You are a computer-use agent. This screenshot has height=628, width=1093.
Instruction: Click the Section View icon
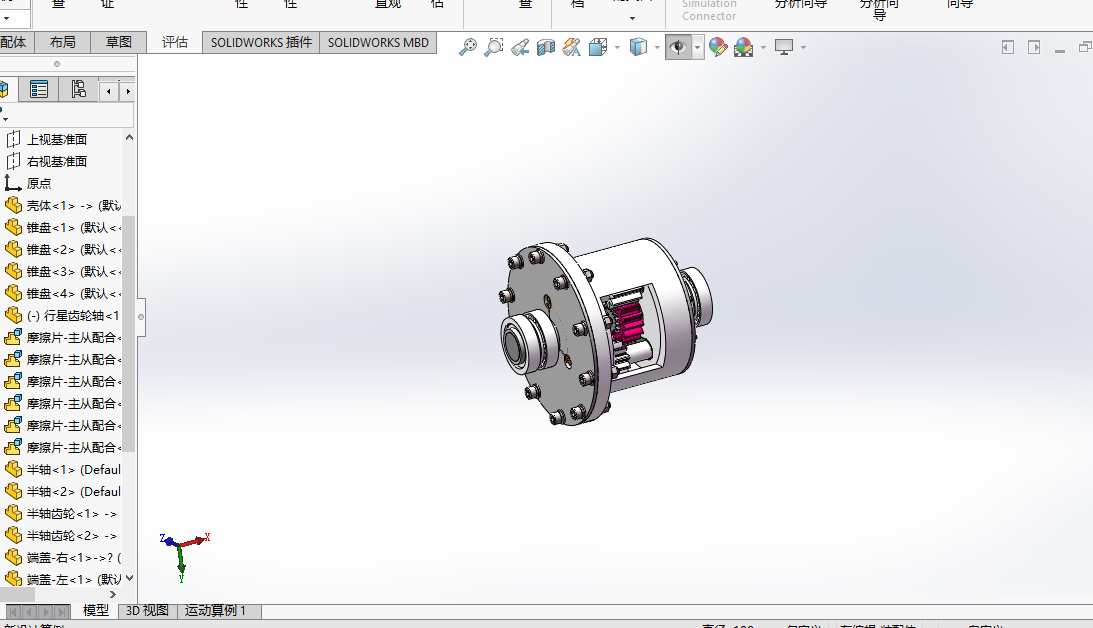tap(546, 47)
